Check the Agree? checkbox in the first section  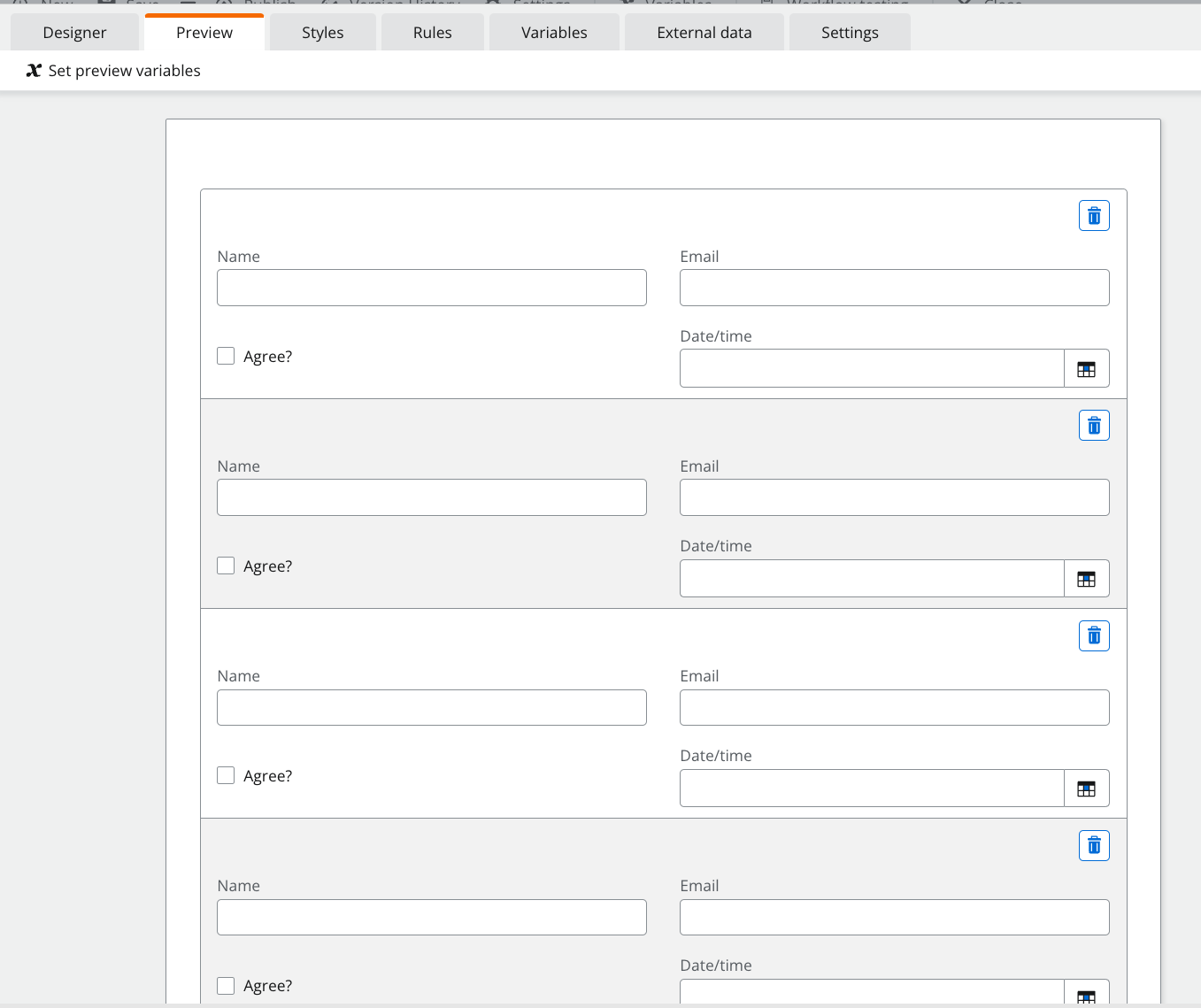click(x=226, y=356)
